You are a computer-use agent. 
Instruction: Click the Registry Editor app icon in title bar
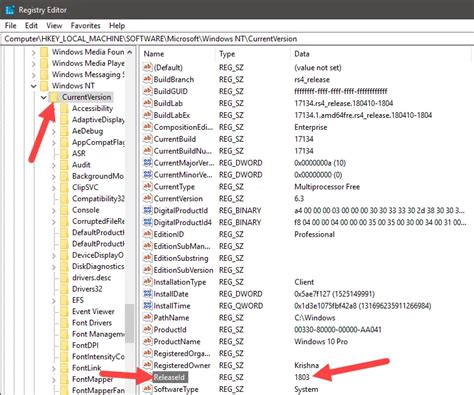tap(10, 10)
